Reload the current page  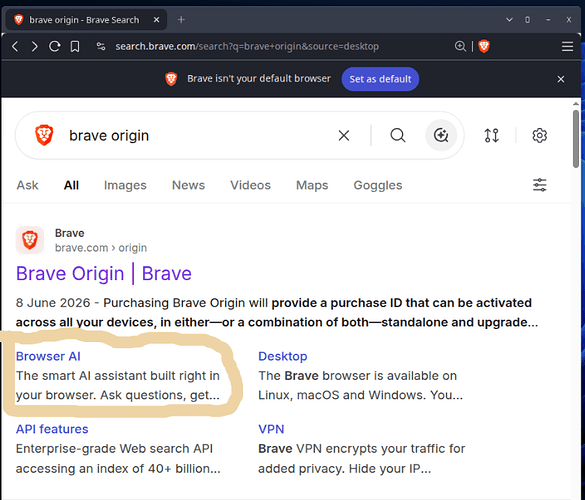(54, 47)
